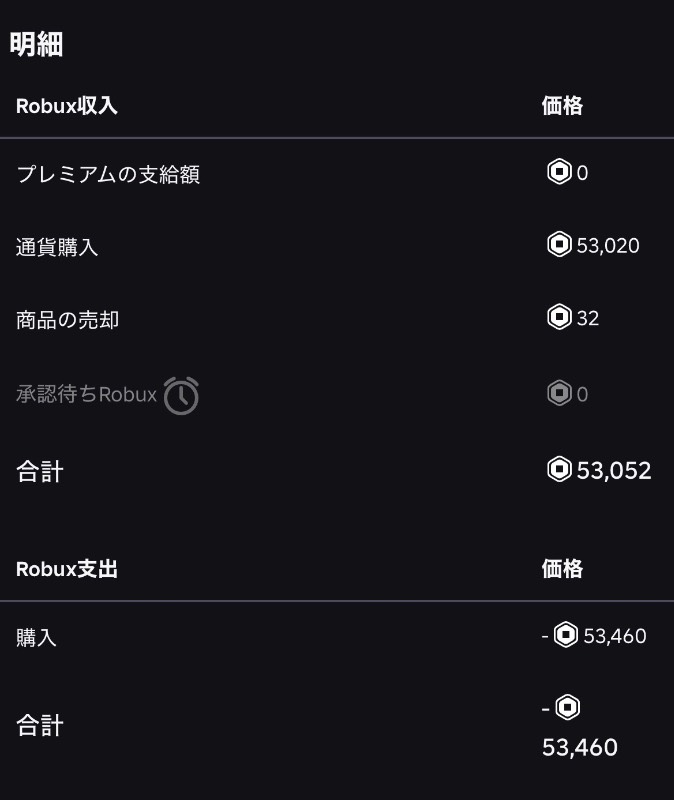Click Robux icon beside 53,052 total
The width and height of the screenshot is (674, 800).
click(559, 469)
